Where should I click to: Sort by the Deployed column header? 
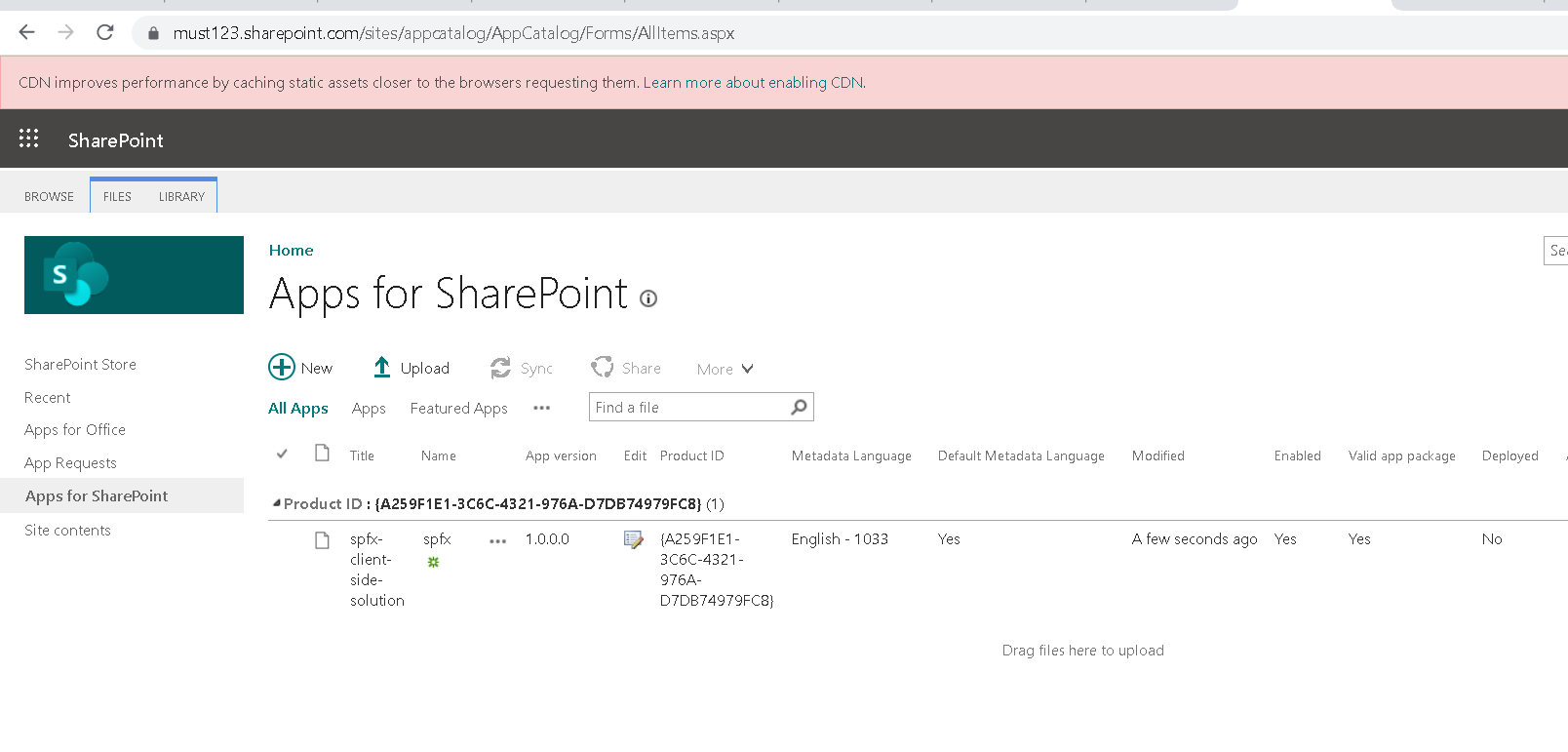1509,455
